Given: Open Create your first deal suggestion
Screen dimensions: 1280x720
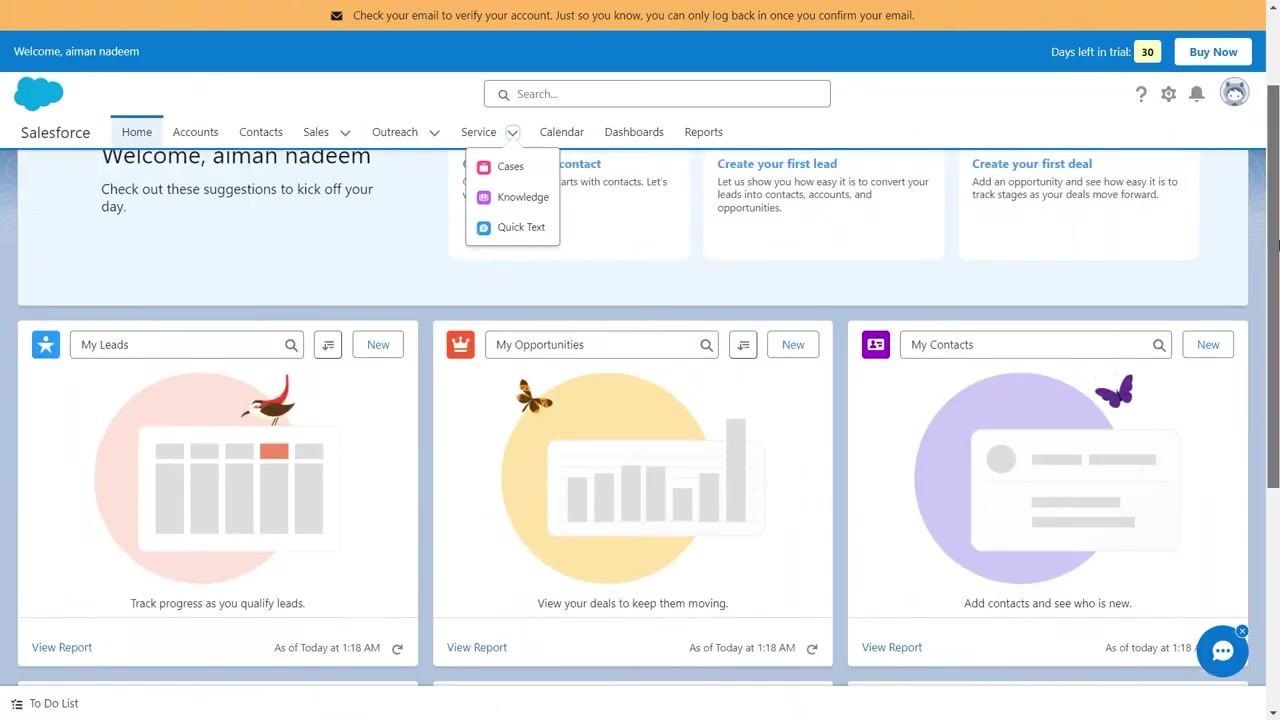Looking at the screenshot, I should click(1032, 164).
